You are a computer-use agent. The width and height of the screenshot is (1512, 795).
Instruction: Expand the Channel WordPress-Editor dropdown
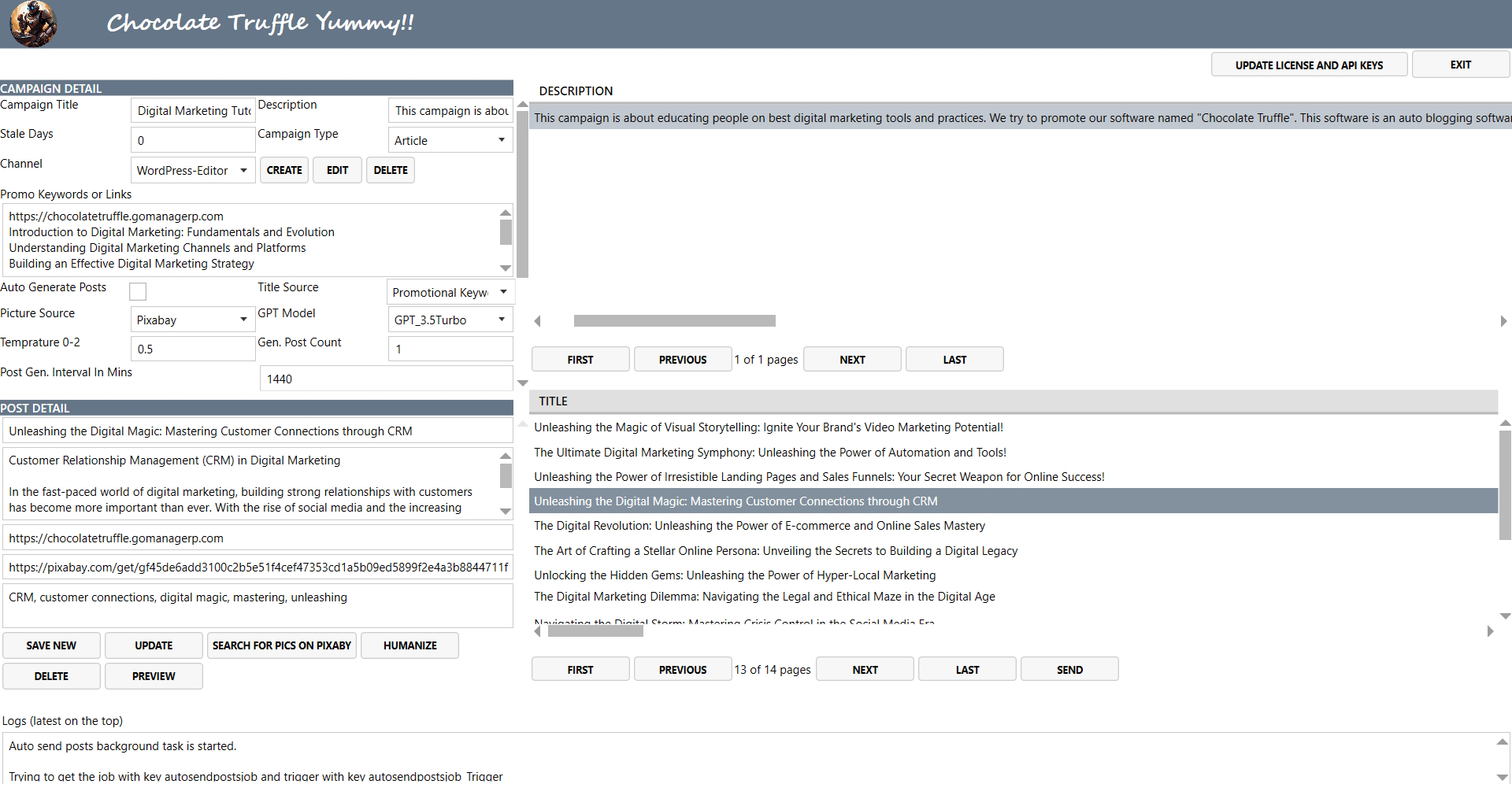click(x=192, y=171)
